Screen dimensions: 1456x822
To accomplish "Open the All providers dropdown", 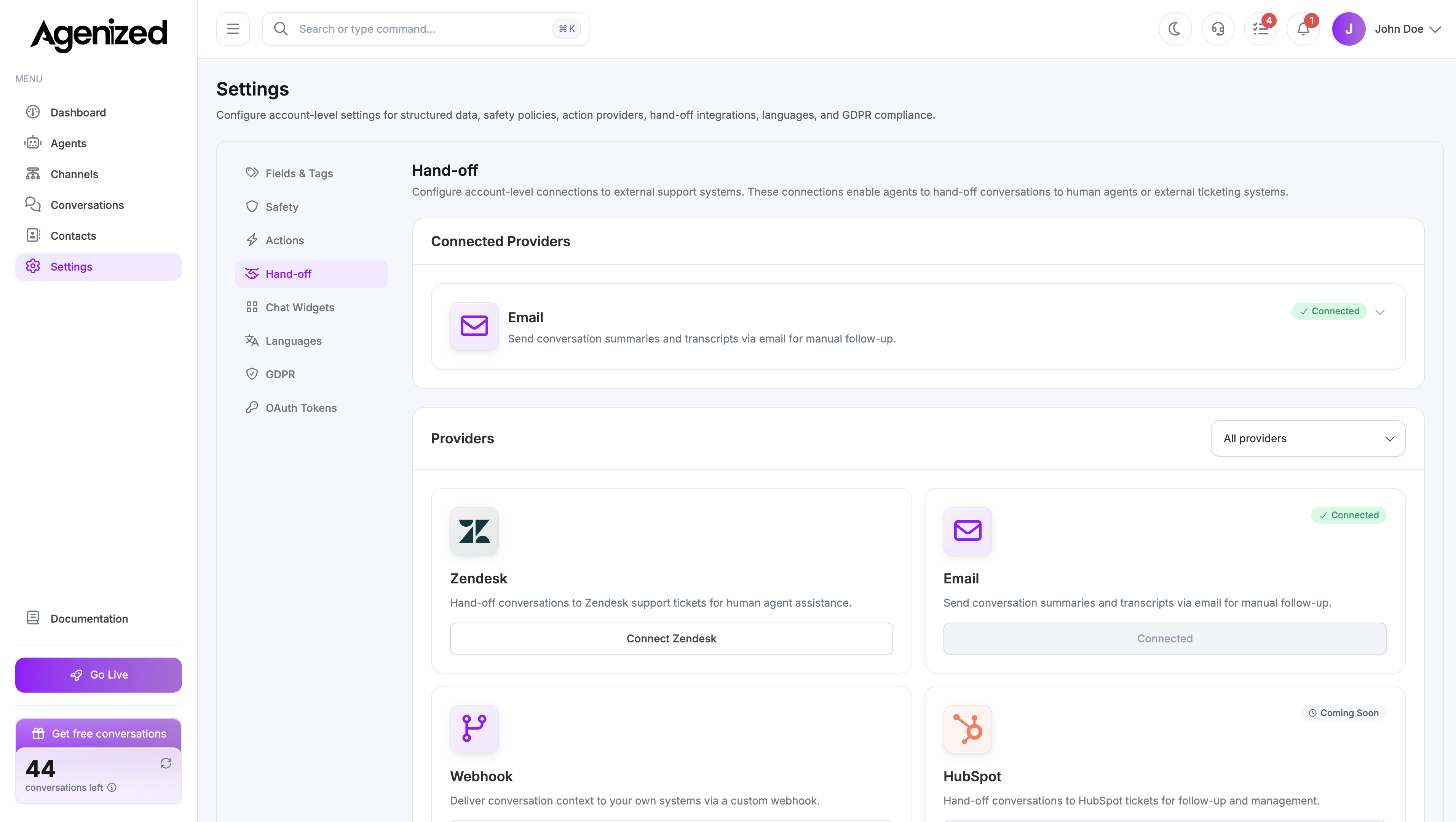I will click(x=1308, y=438).
